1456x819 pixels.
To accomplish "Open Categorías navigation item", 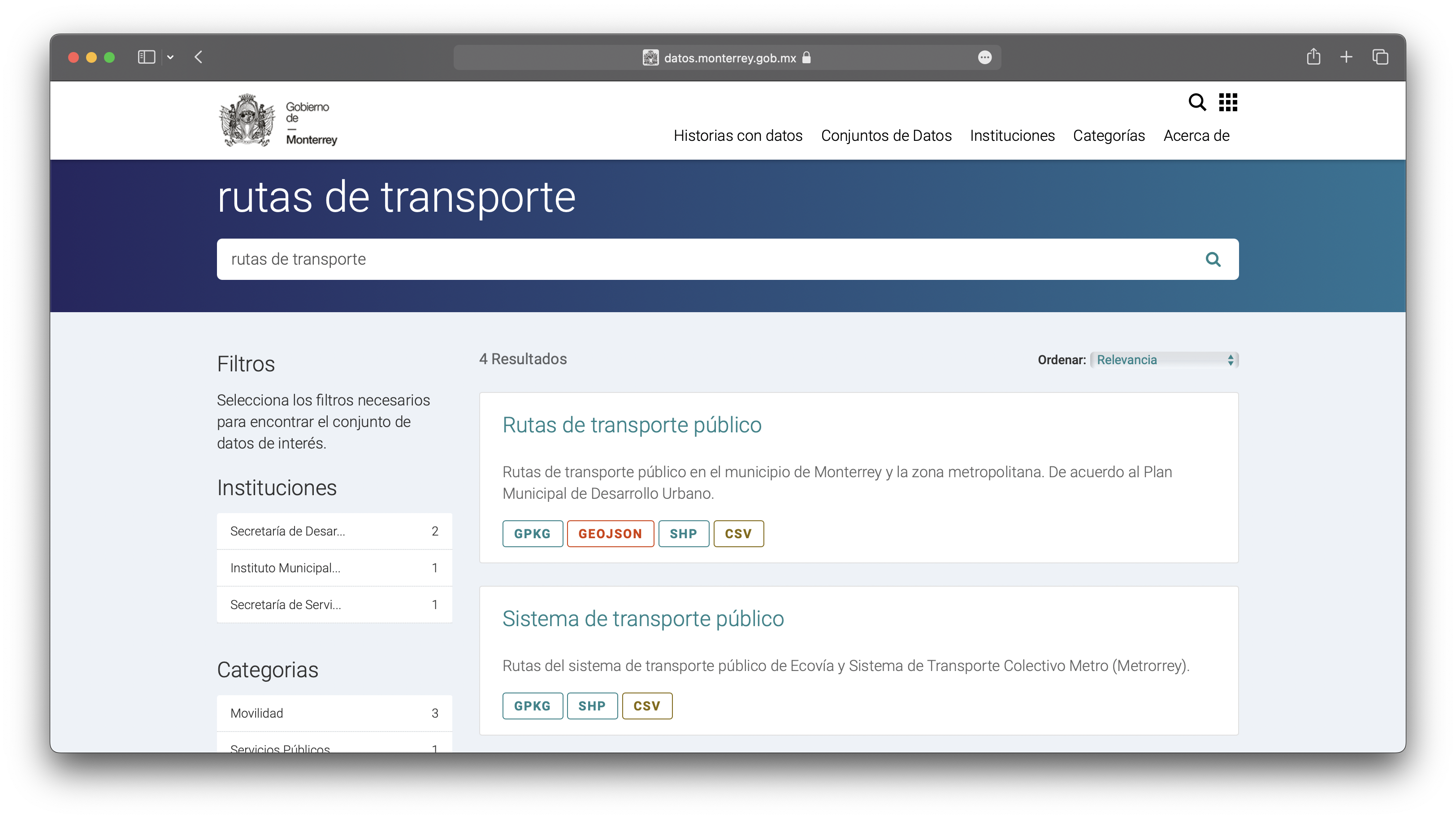I will [x=1109, y=136].
